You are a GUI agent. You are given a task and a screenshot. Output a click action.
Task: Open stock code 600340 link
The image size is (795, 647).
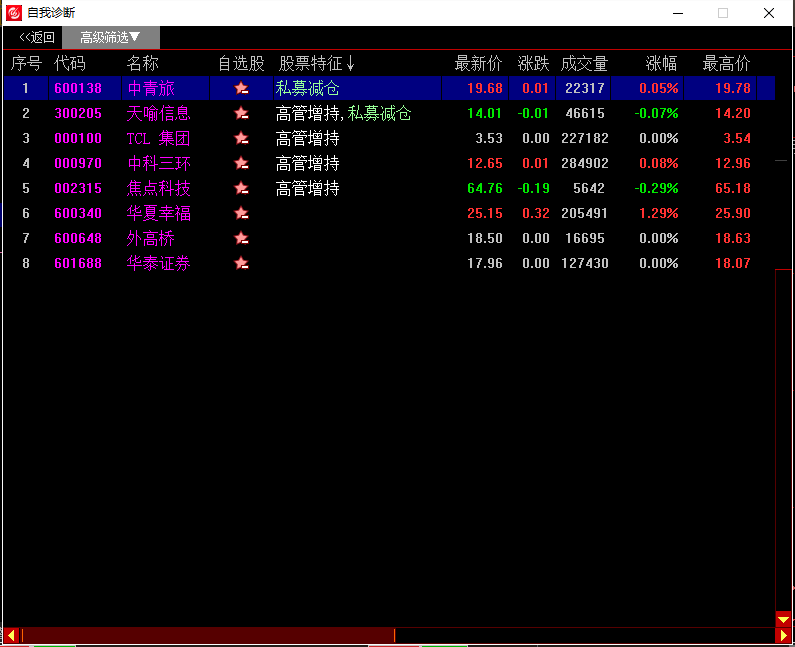(x=78, y=213)
